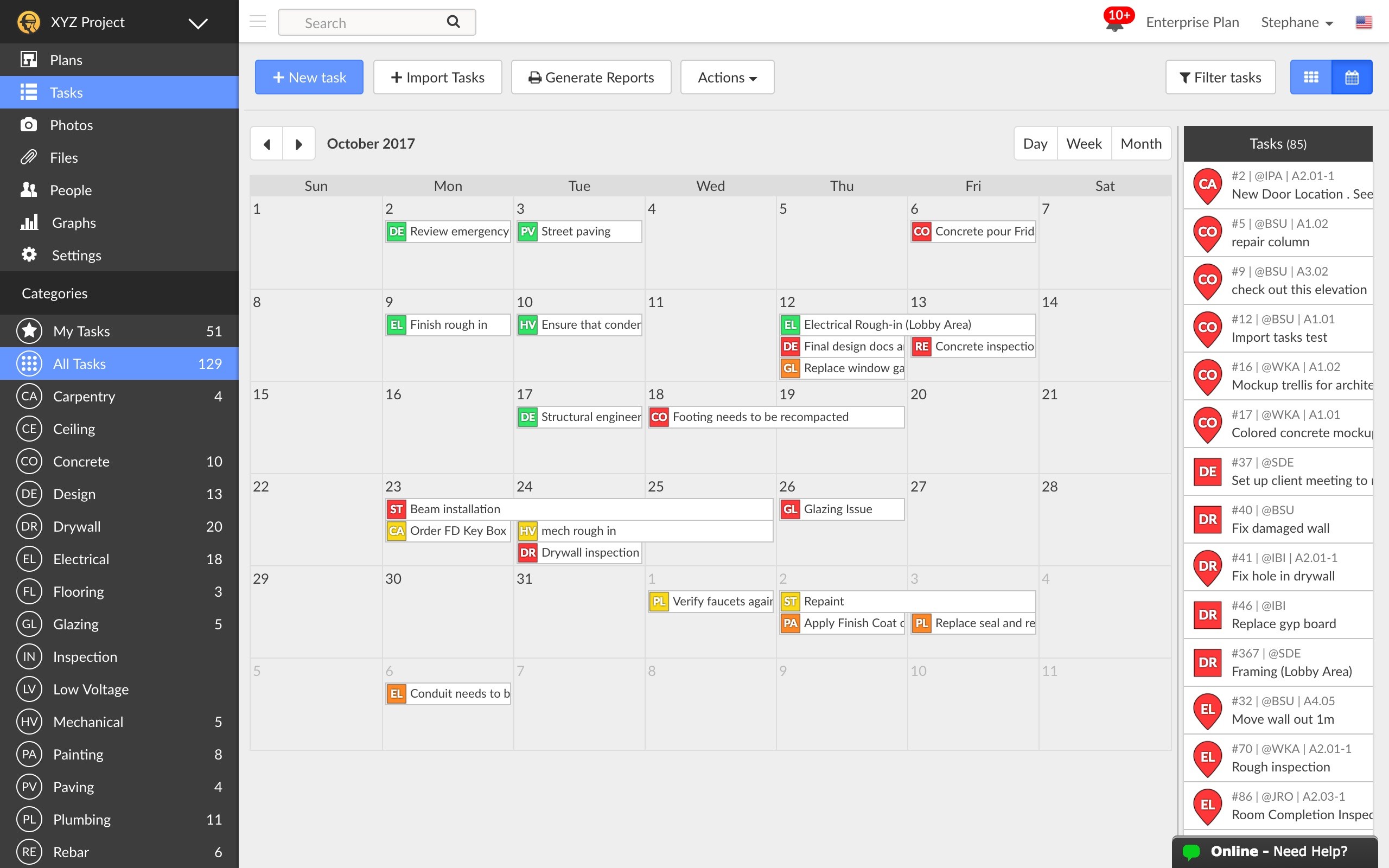Click the Generate Reports button

pos(591,77)
